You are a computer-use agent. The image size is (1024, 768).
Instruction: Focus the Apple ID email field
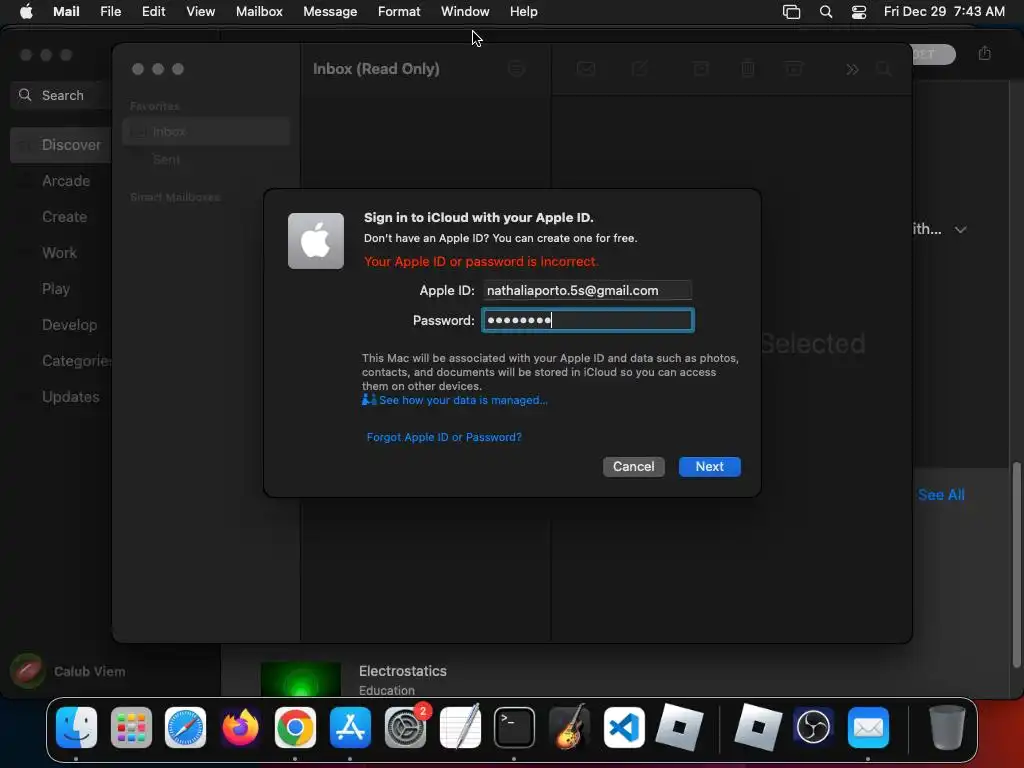pos(587,290)
